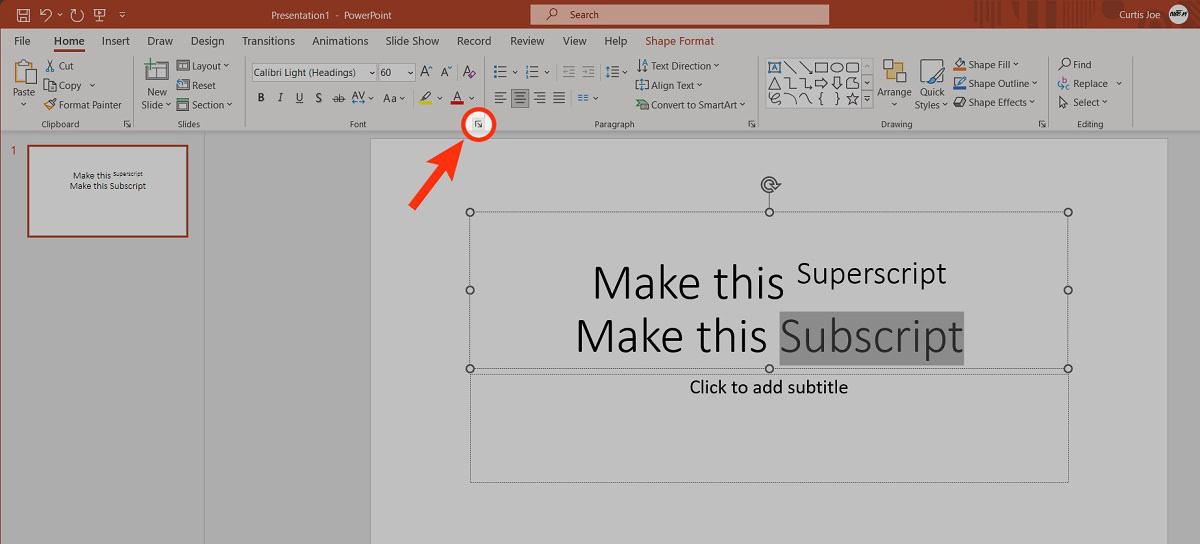This screenshot has width=1200, height=544.
Task: Toggle italic formatting
Action: click(281, 98)
